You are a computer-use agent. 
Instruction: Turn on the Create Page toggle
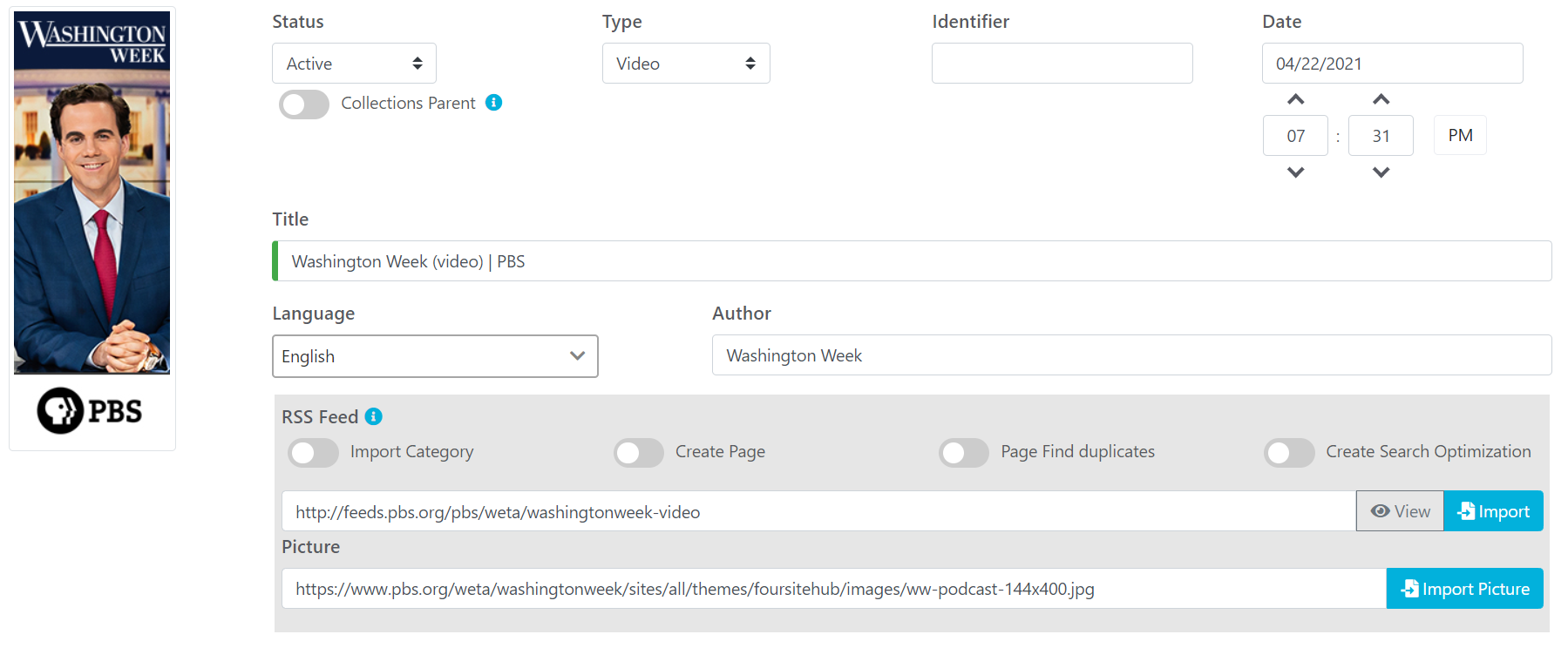click(639, 453)
